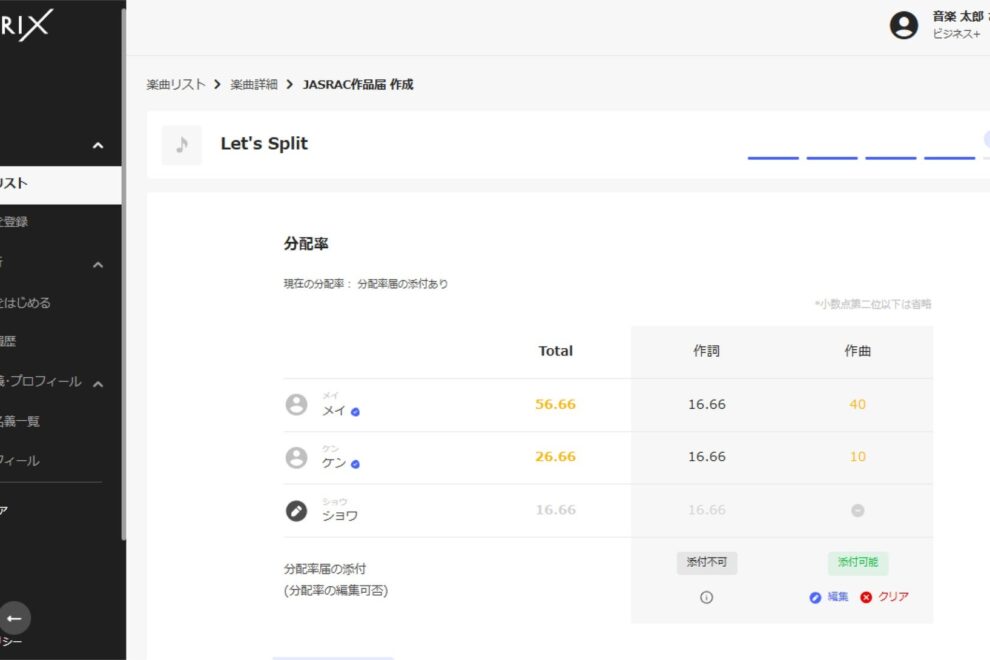990x660 pixels.
Task: Click the info circle icon under 添付不可
Action: click(x=706, y=597)
